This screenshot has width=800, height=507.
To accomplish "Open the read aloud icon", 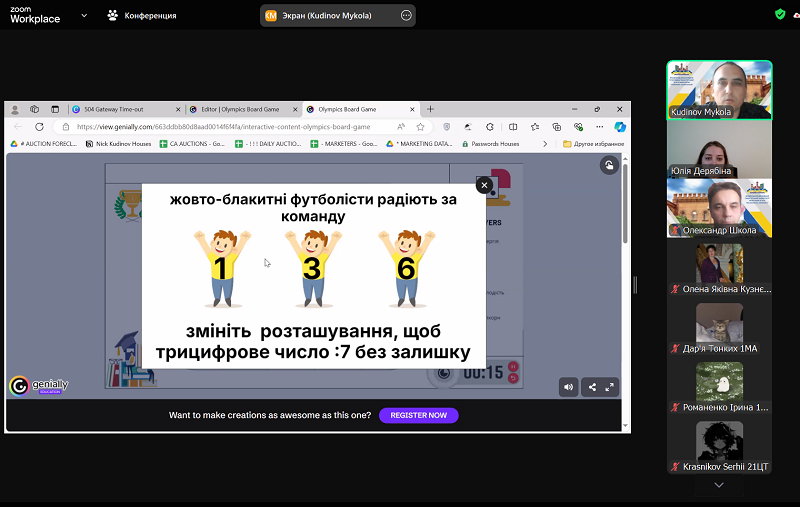I will (401, 127).
